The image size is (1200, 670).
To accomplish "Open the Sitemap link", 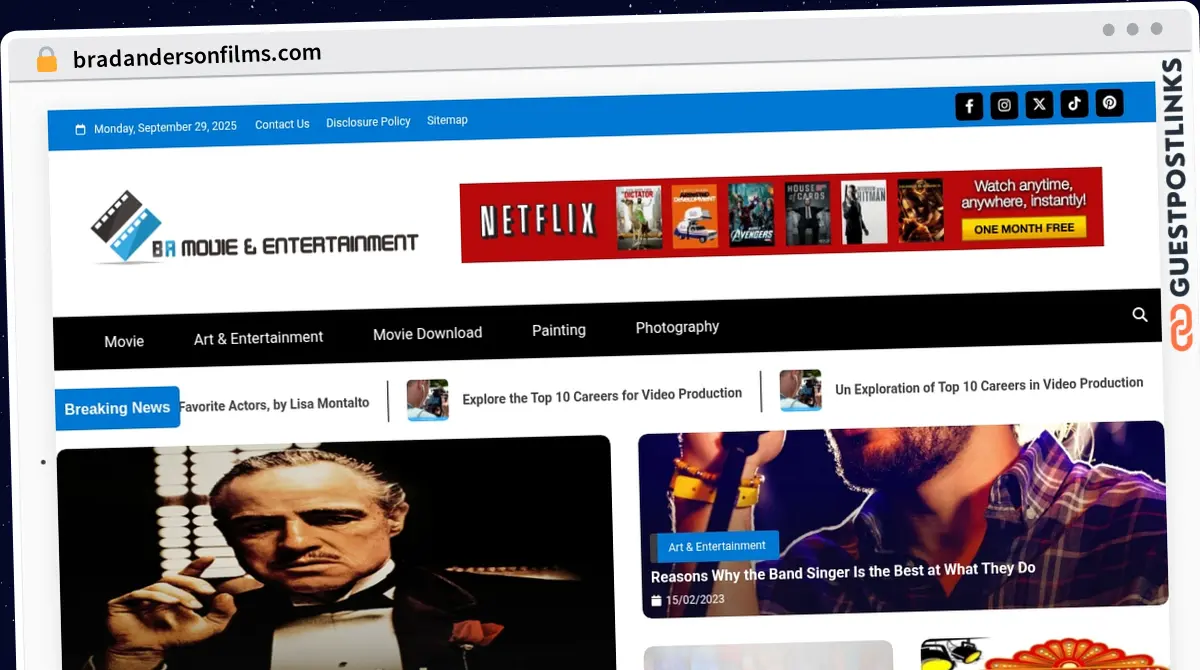I will tap(447, 120).
